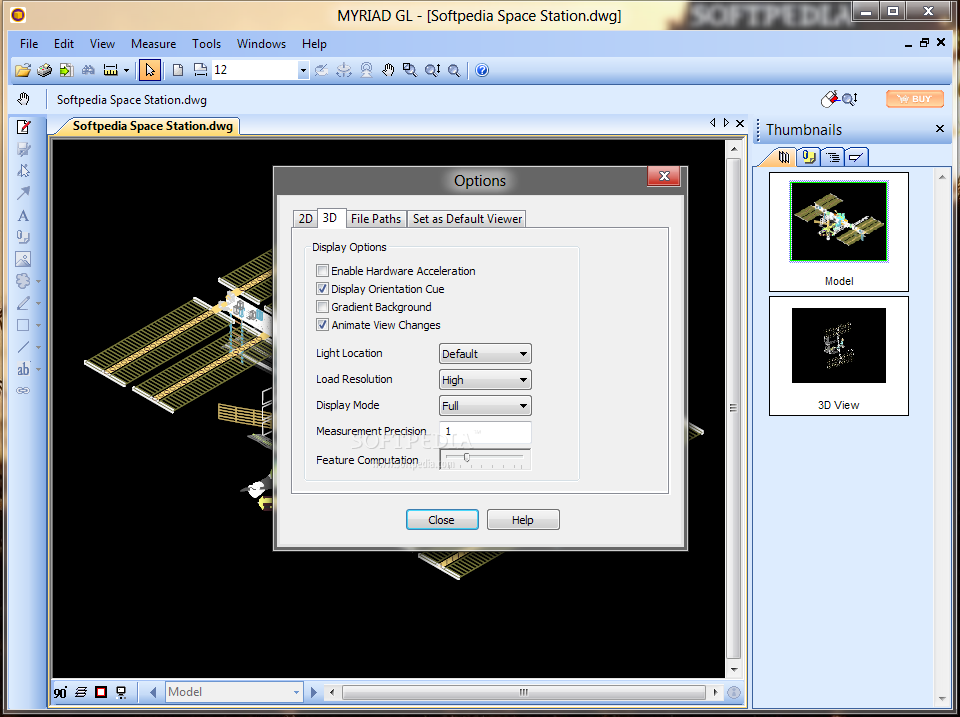Select the image stamp tool
The height and width of the screenshot is (717, 960).
point(23,259)
